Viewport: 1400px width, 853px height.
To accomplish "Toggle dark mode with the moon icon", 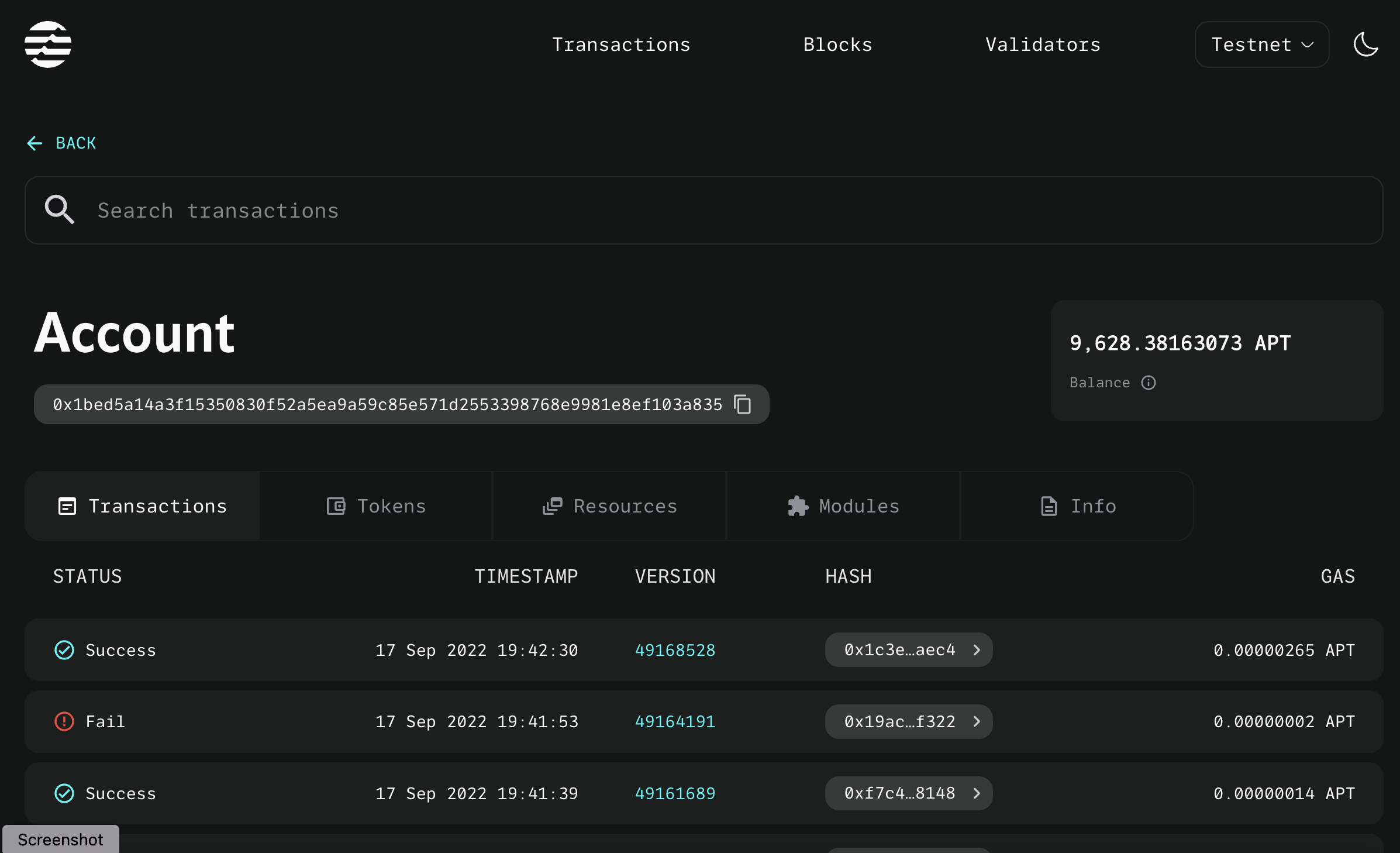I will 1365,44.
